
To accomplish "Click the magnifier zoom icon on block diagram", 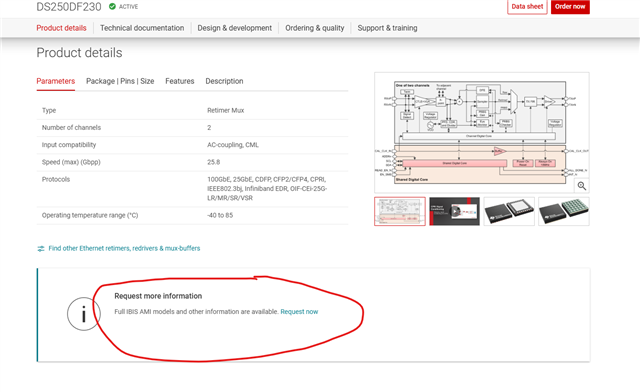I will tap(582, 186).
